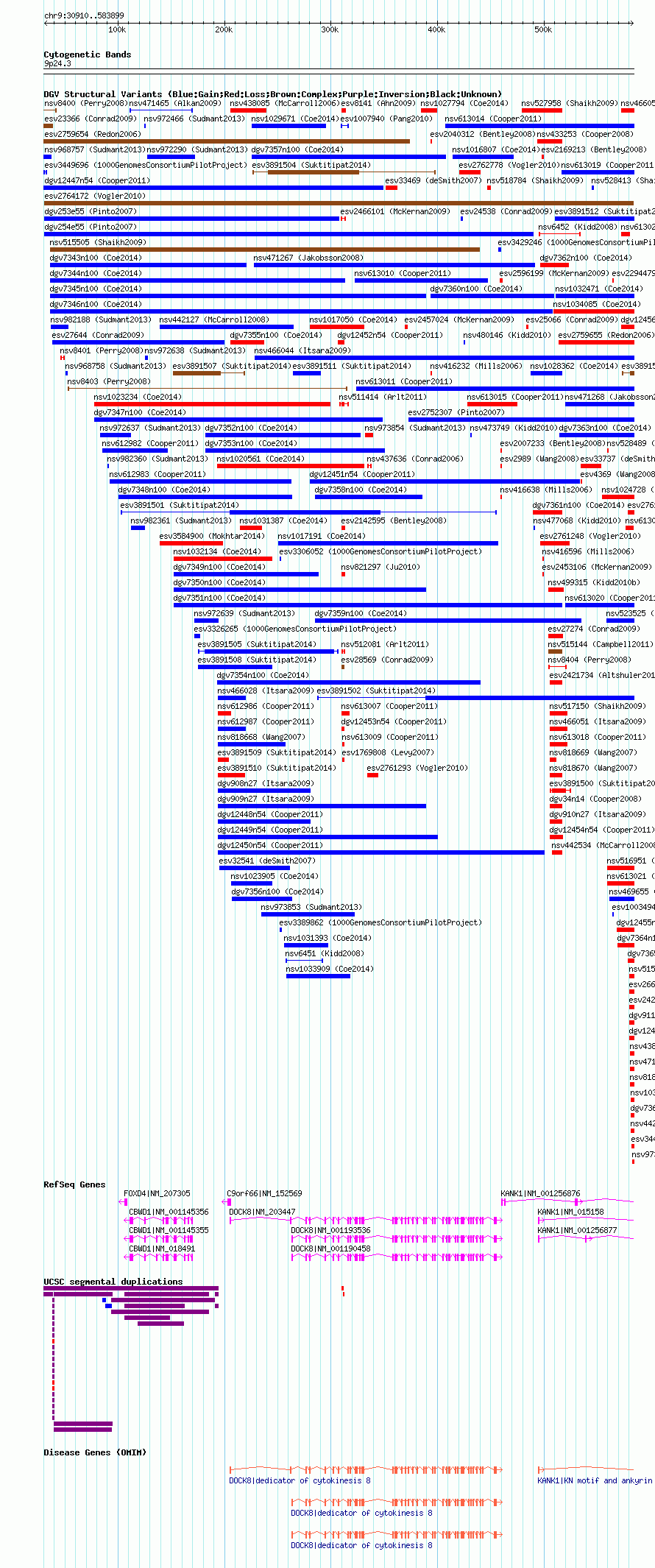
Task: Click red deletion bar under nsv1023234
Action: pyautogui.click(x=212, y=404)
